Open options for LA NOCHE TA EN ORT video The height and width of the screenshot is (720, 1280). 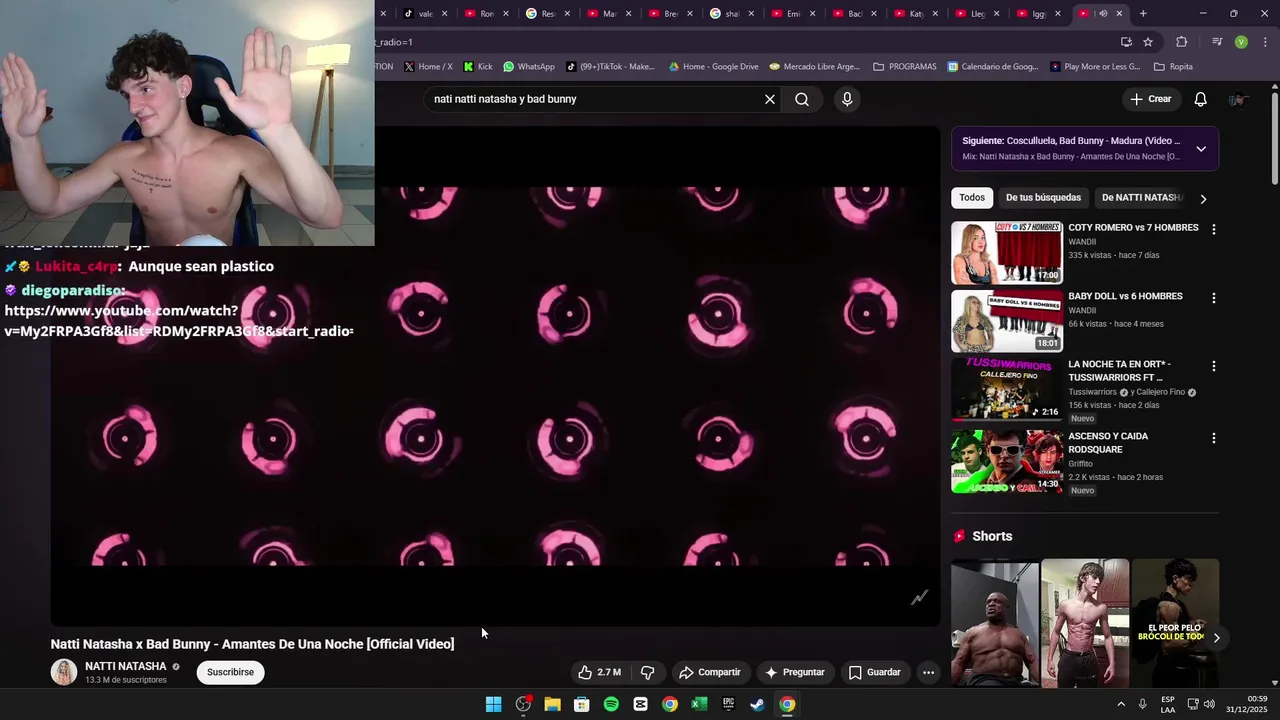tap(1214, 367)
